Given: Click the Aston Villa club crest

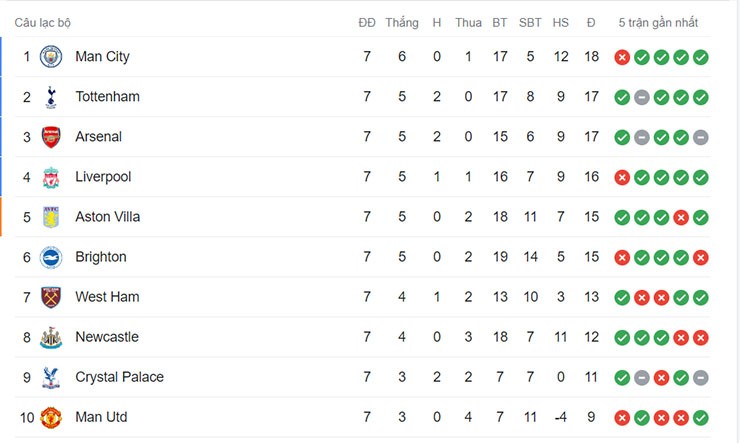Looking at the screenshot, I should pos(51,217).
